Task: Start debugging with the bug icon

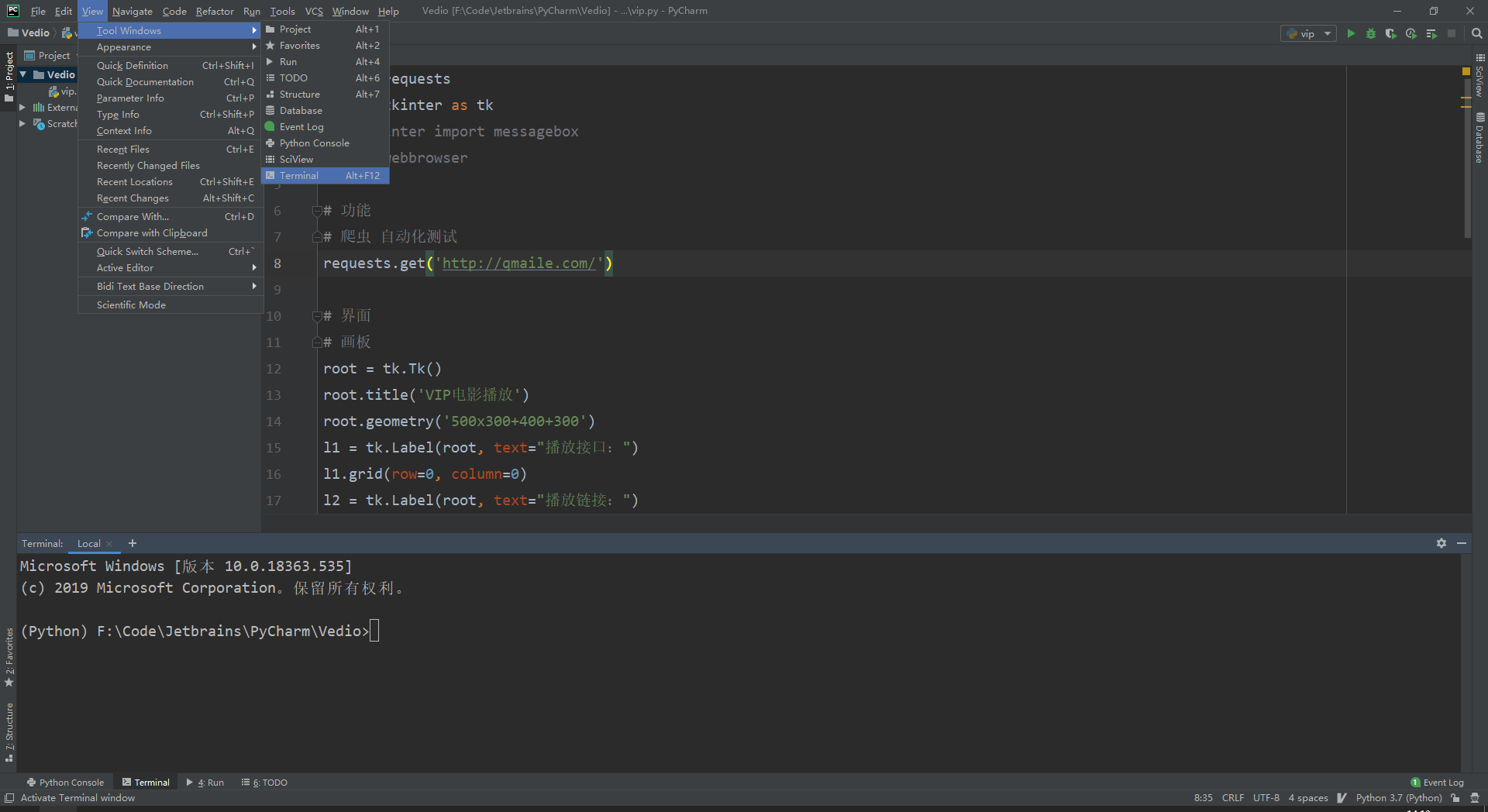Action: click(1370, 33)
